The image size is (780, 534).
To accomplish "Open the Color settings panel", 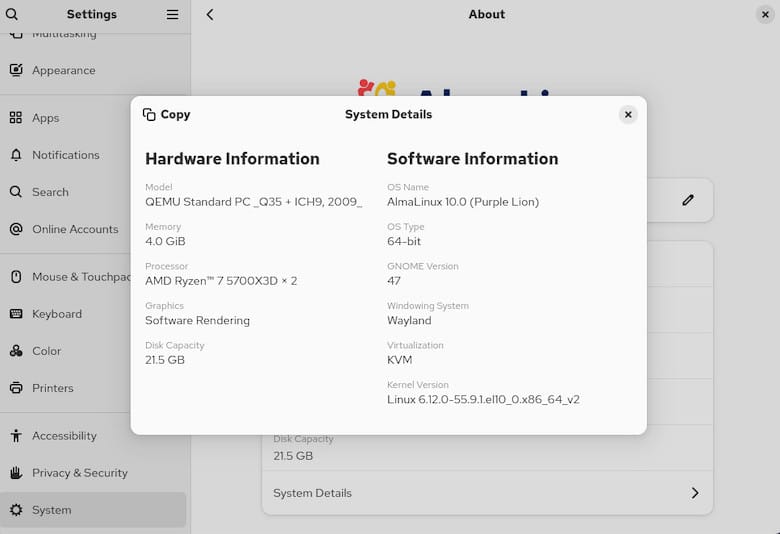I will (93, 351).
